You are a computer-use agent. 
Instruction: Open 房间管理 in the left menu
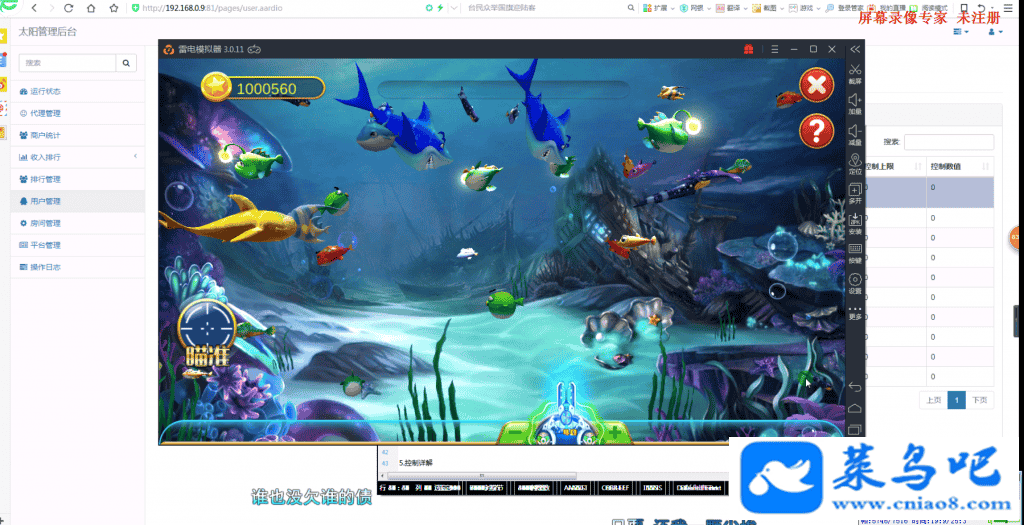pyautogui.click(x=45, y=223)
